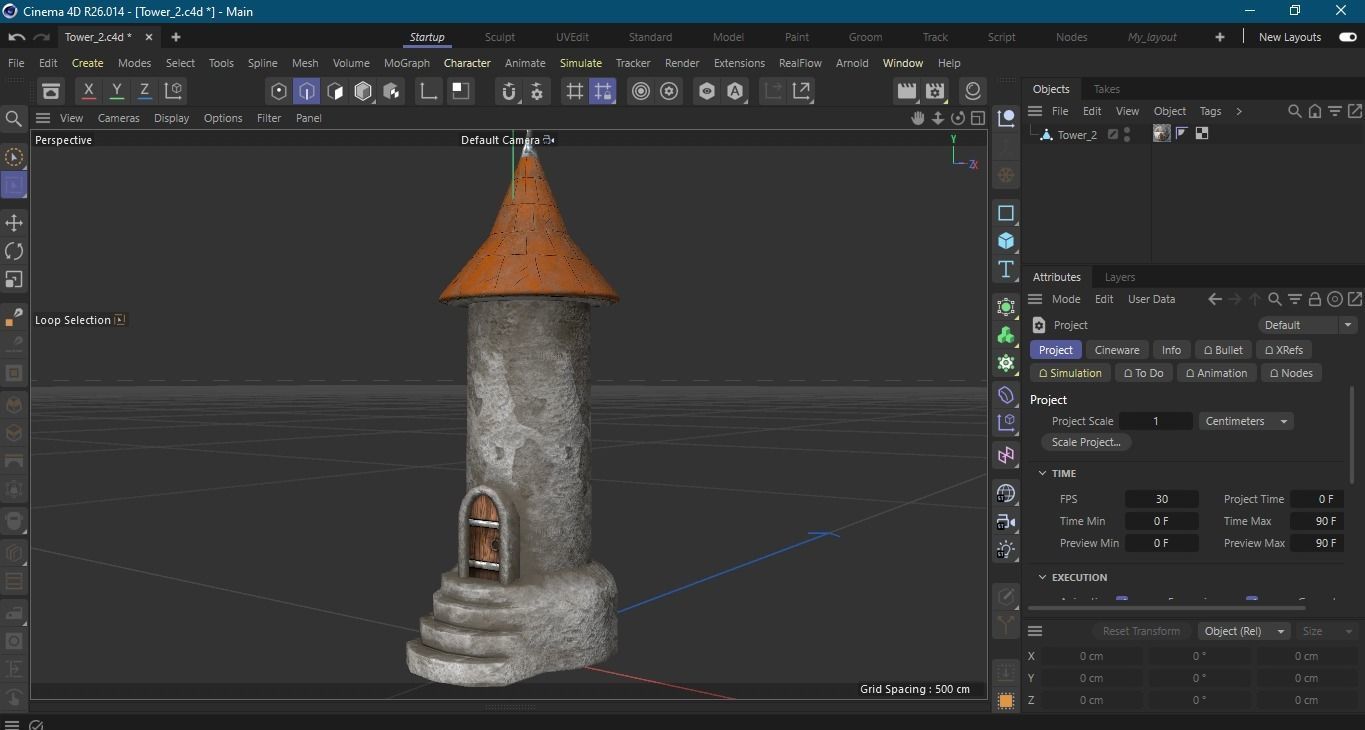The width and height of the screenshot is (1365, 730).
Task: Toggle the Workplane grid icon
Action: (x=574, y=91)
